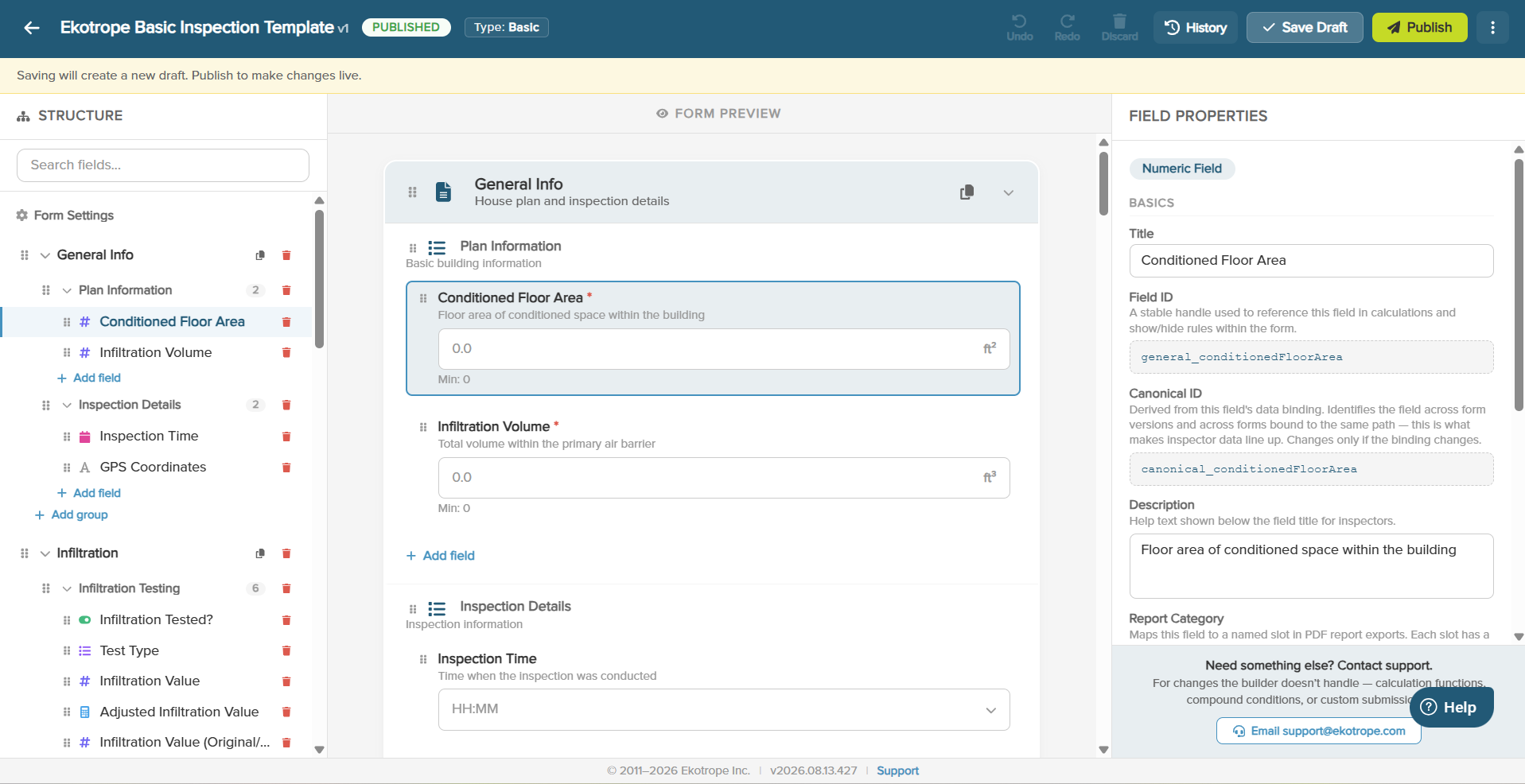Email support@ekotrope.com link
This screenshot has width=1525, height=784.
[1319, 731]
